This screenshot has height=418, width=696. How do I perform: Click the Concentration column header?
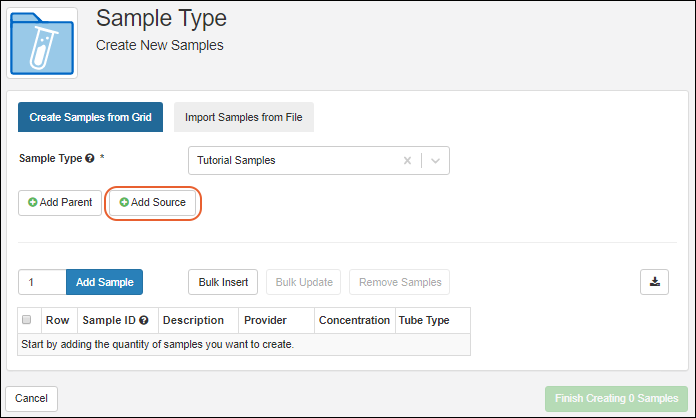click(353, 321)
